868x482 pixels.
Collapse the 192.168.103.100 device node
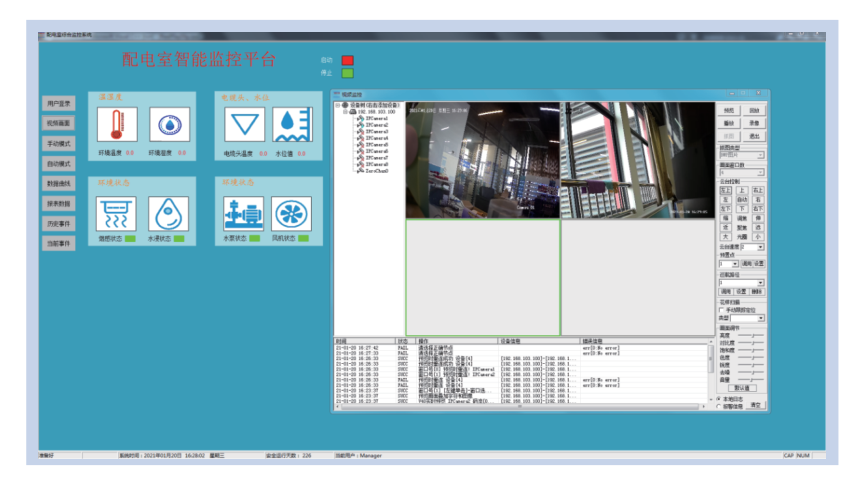[x=345, y=111]
